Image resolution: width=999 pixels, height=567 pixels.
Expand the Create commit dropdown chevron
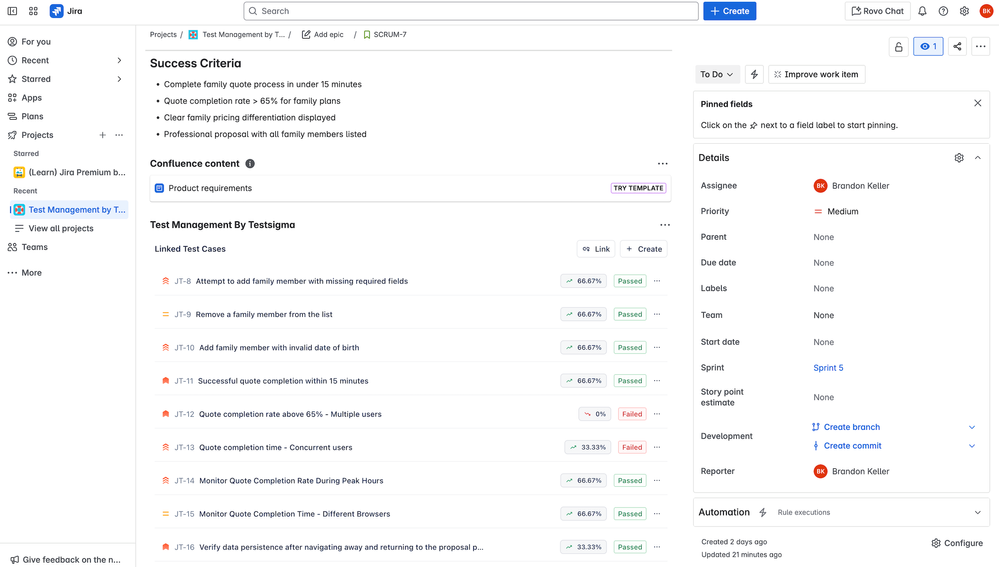972,446
